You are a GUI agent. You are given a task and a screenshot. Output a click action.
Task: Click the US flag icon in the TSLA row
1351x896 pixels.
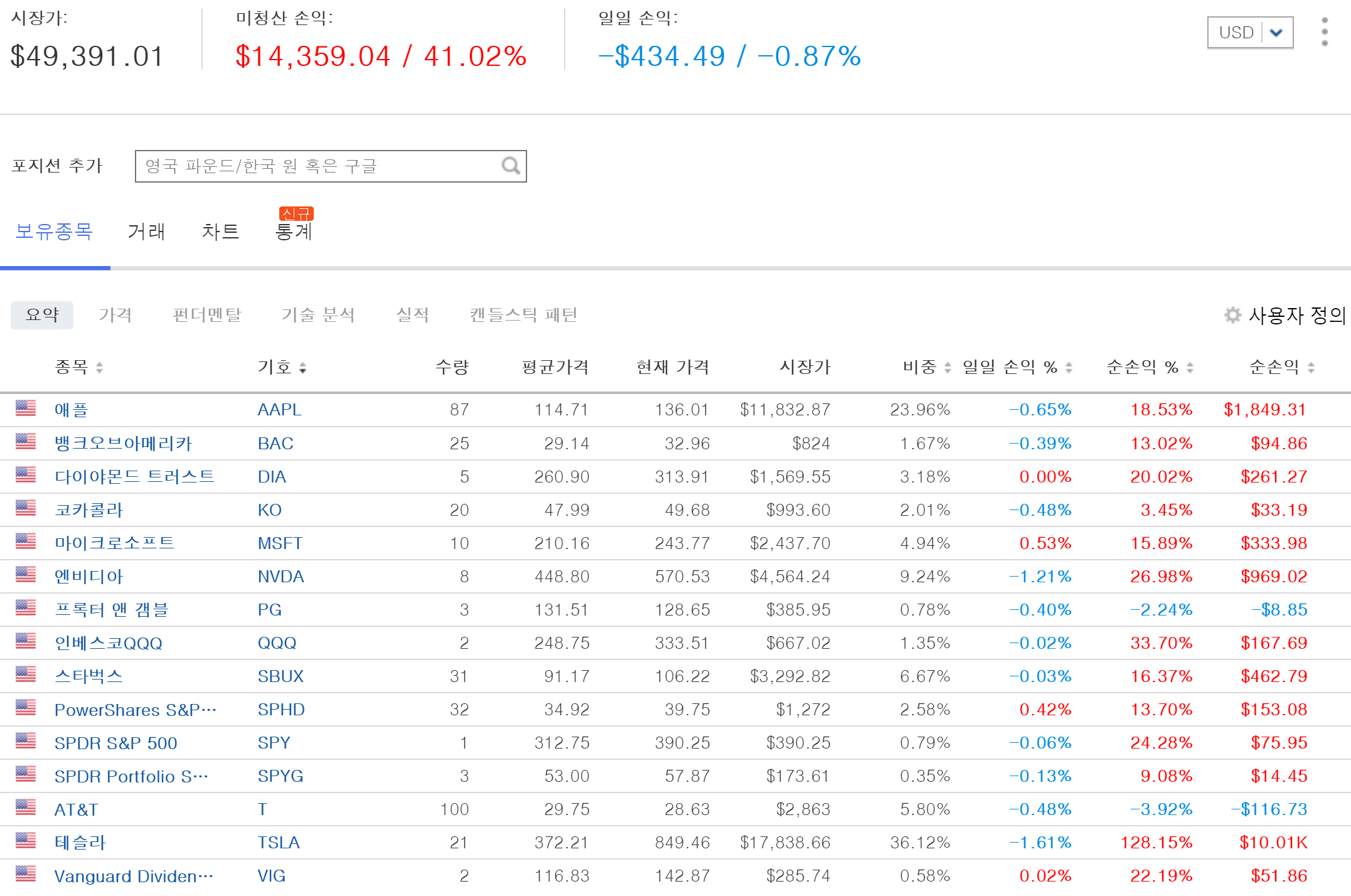coord(26,840)
